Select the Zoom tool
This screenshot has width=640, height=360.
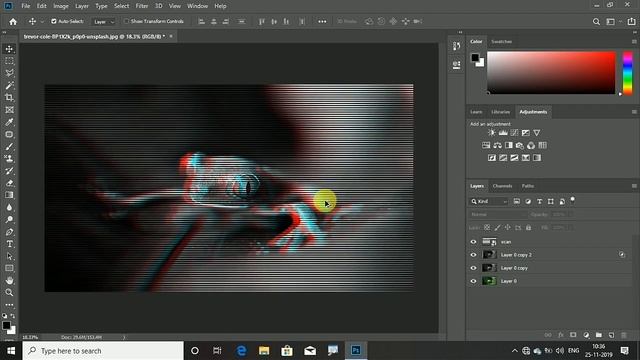click(9, 293)
